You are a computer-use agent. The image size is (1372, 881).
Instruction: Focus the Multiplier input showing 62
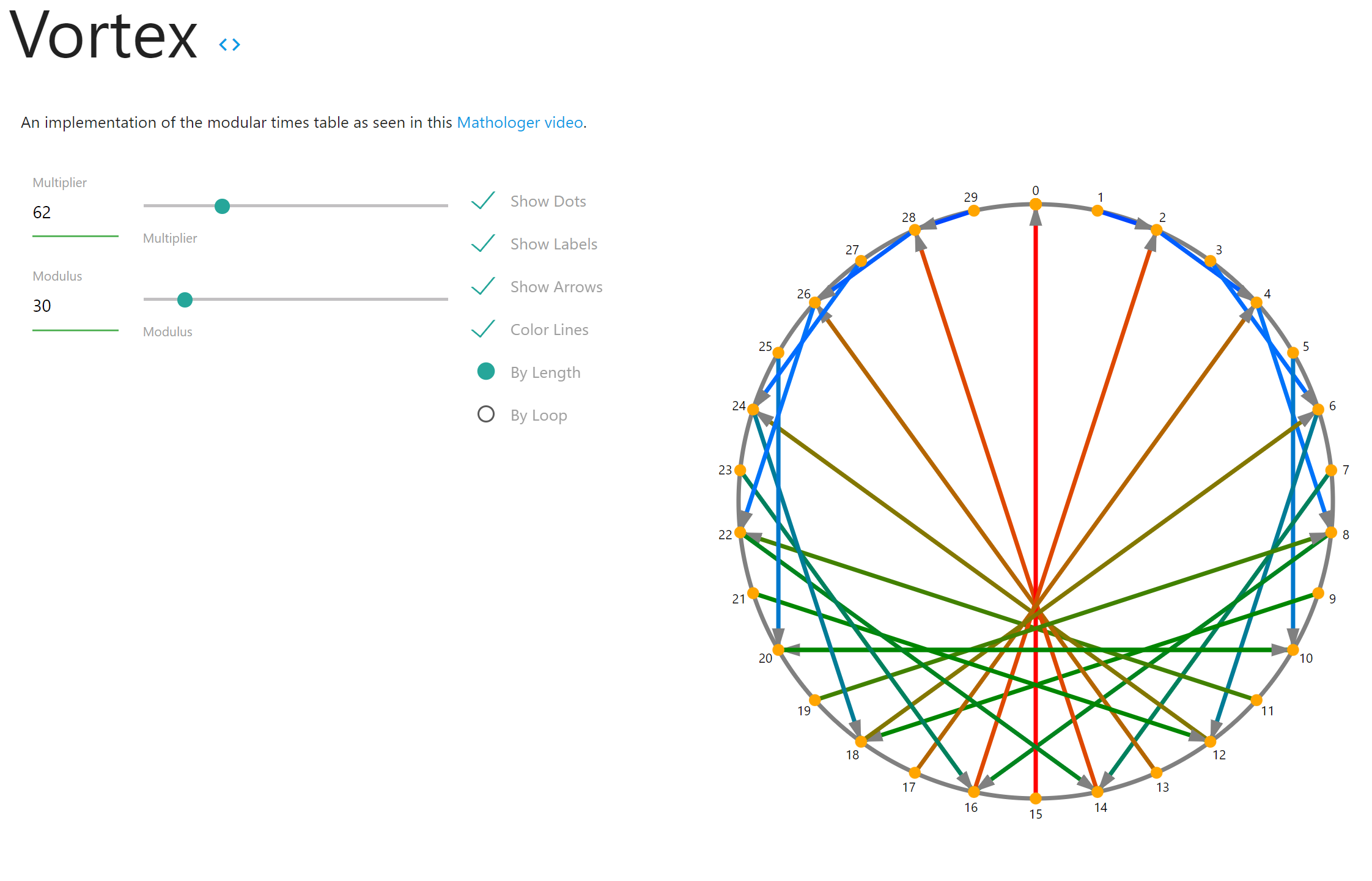tap(75, 213)
